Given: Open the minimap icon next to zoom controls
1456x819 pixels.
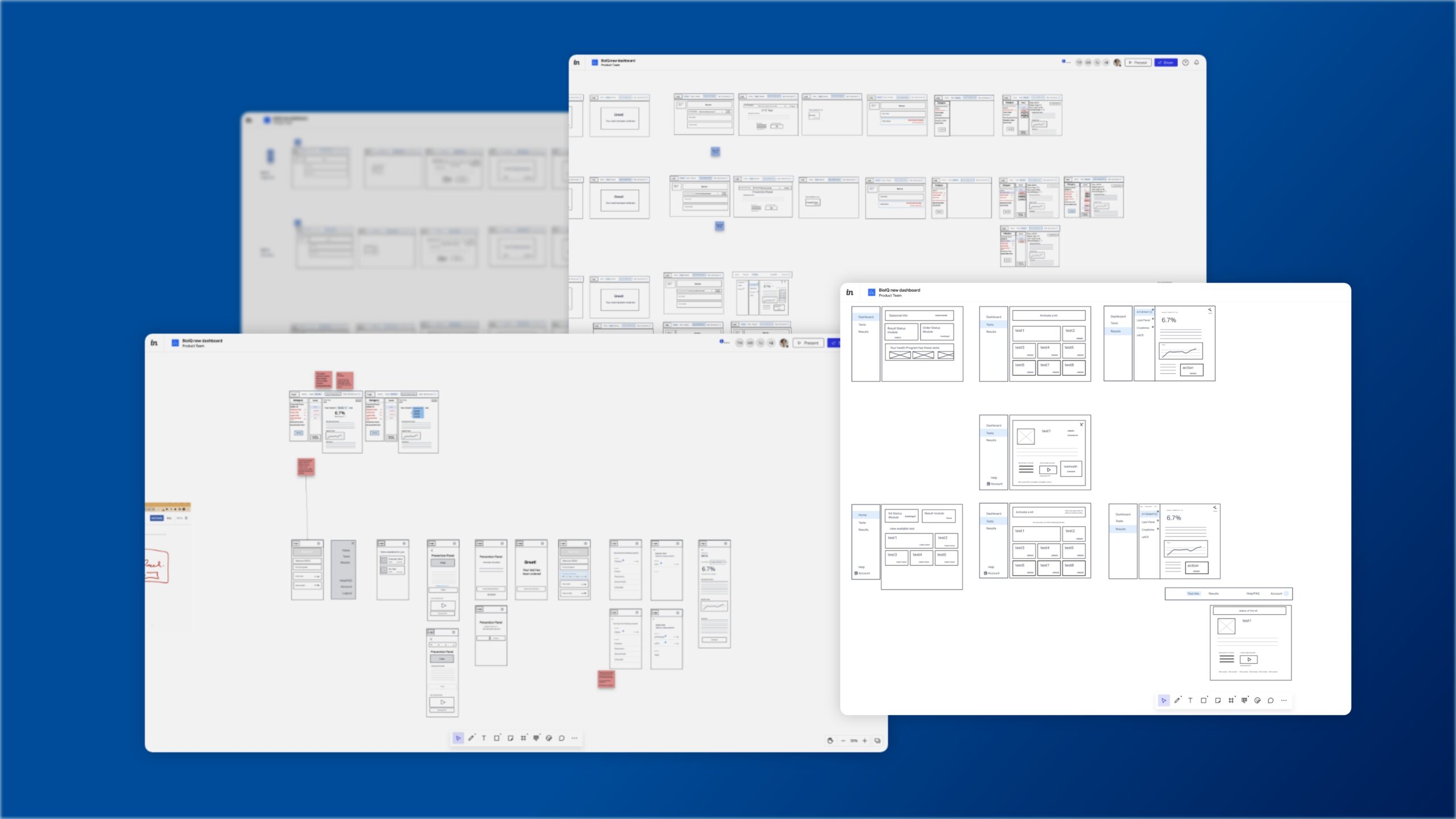Looking at the screenshot, I should pos(878,741).
